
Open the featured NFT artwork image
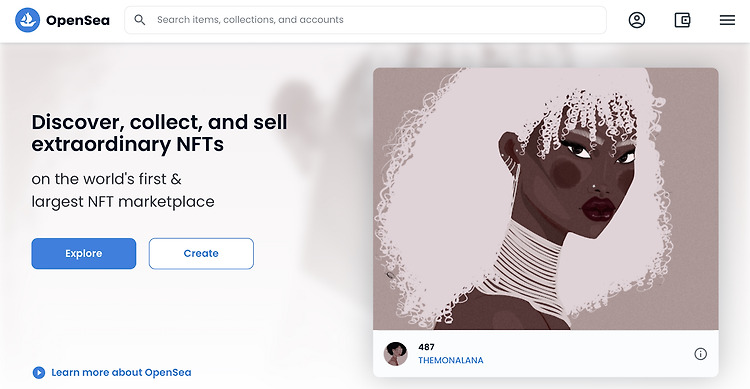[546, 199]
